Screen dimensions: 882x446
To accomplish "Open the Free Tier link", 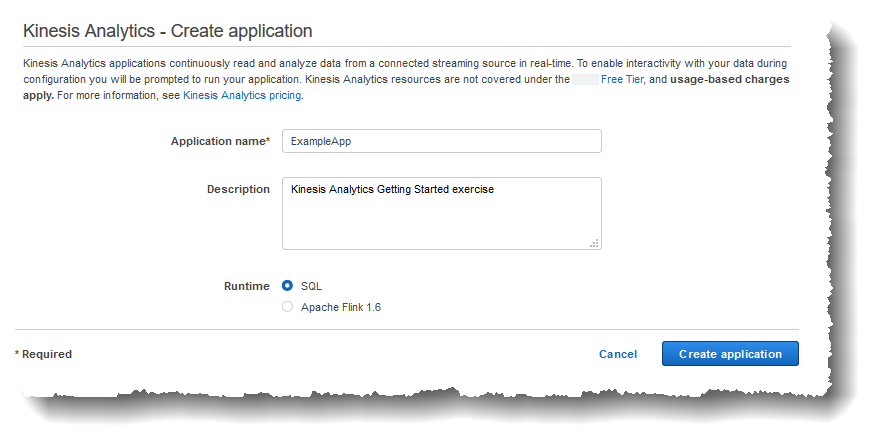I will tap(622, 79).
